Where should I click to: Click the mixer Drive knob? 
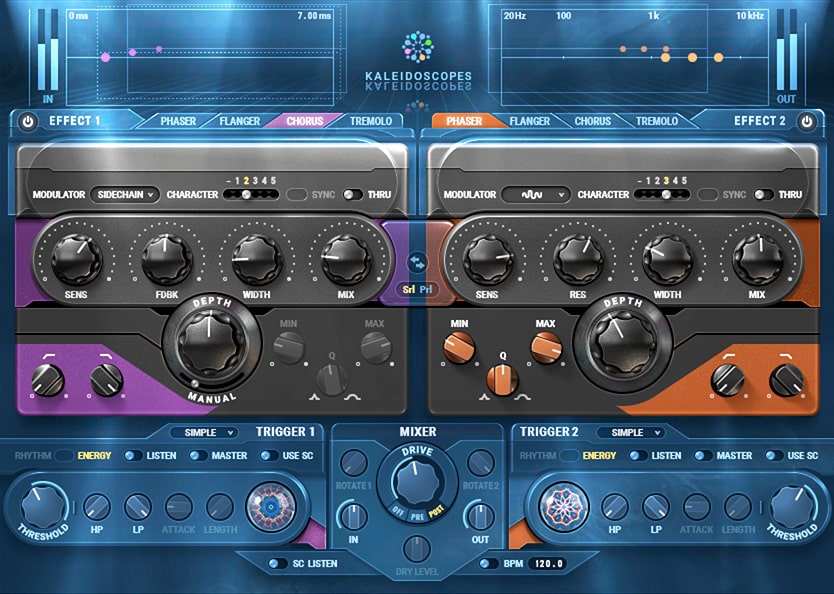pos(418,482)
